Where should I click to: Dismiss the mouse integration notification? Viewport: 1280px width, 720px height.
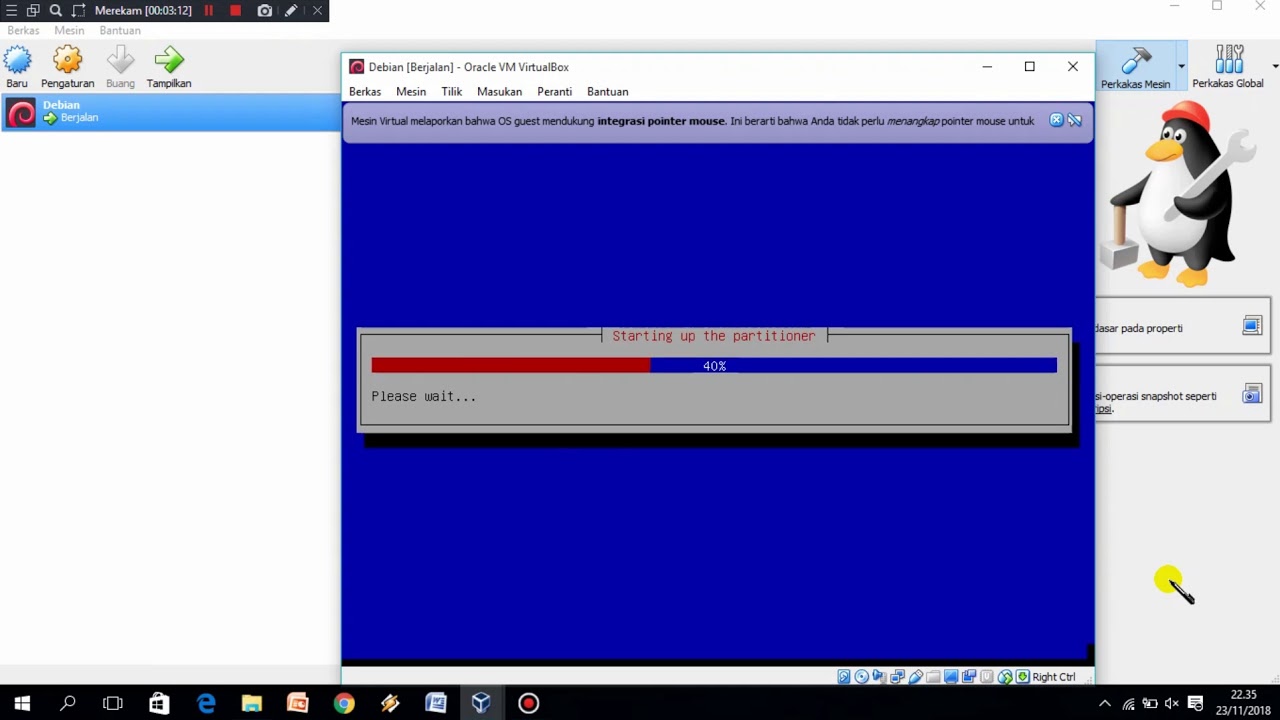click(x=1056, y=120)
